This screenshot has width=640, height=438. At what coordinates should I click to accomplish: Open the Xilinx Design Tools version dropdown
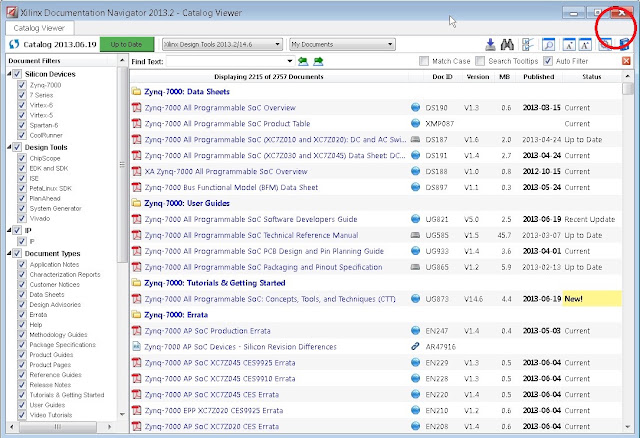pos(222,44)
